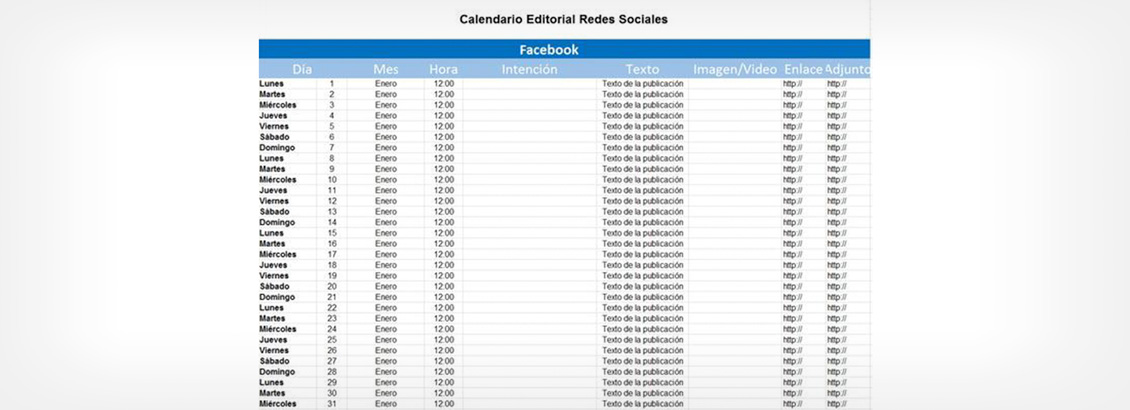Click the 12:00 cell in row 13
The height and width of the screenshot is (410, 1130).
click(444, 212)
